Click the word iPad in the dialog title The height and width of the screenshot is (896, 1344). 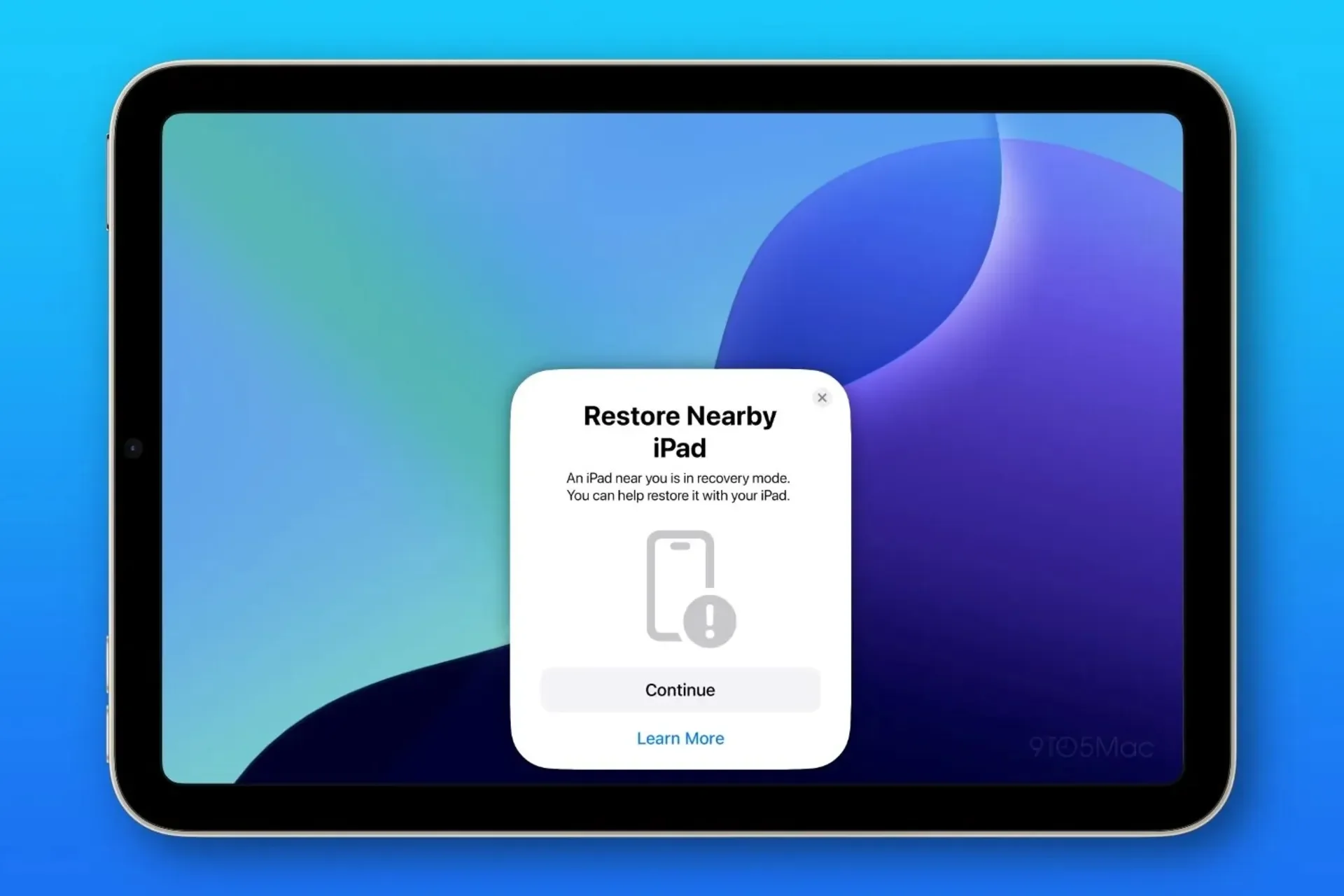pyautogui.click(x=679, y=448)
